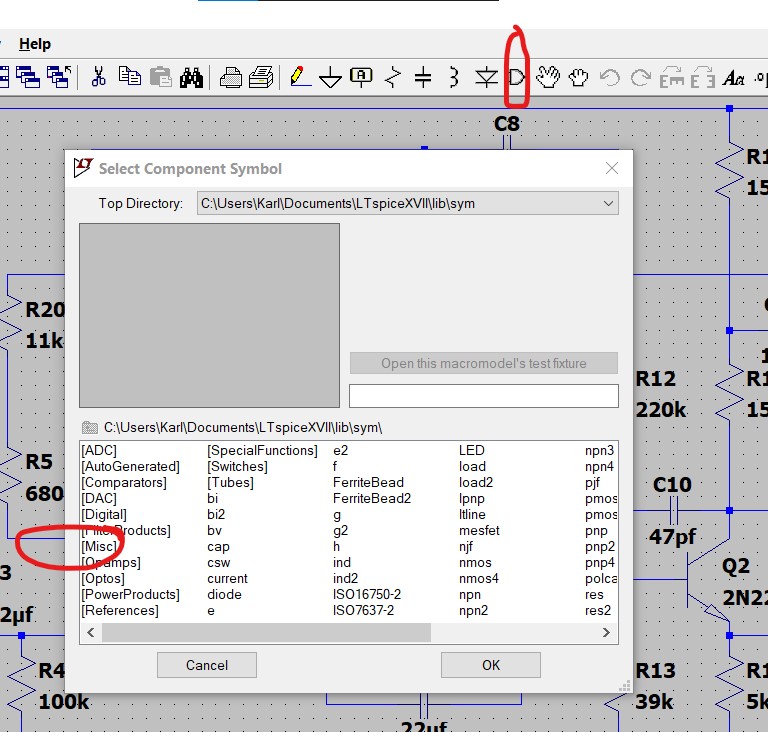Click Open this macromodel's test fixture

[x=483, y=363]
